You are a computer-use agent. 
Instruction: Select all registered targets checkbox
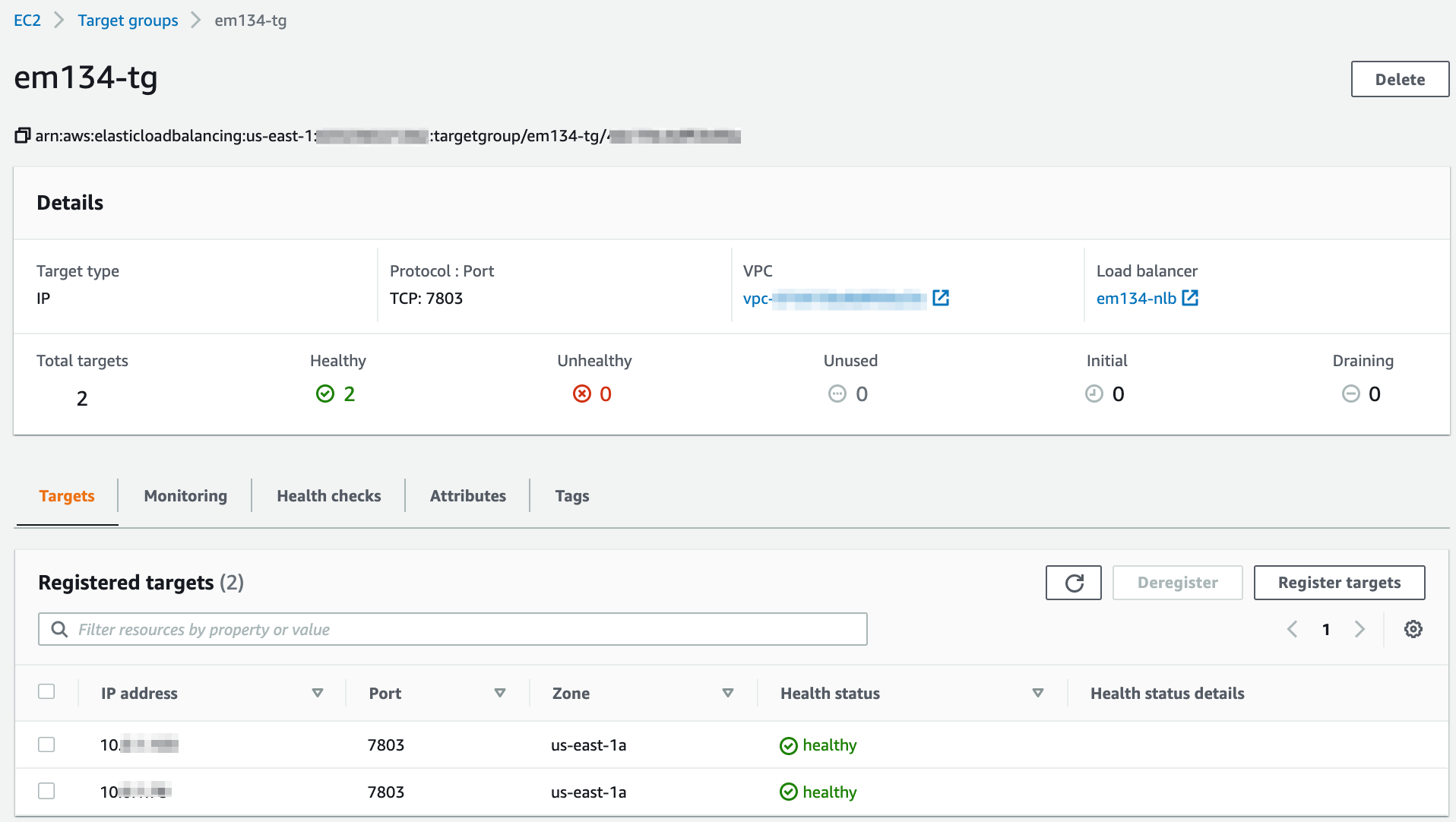(46, 691)
